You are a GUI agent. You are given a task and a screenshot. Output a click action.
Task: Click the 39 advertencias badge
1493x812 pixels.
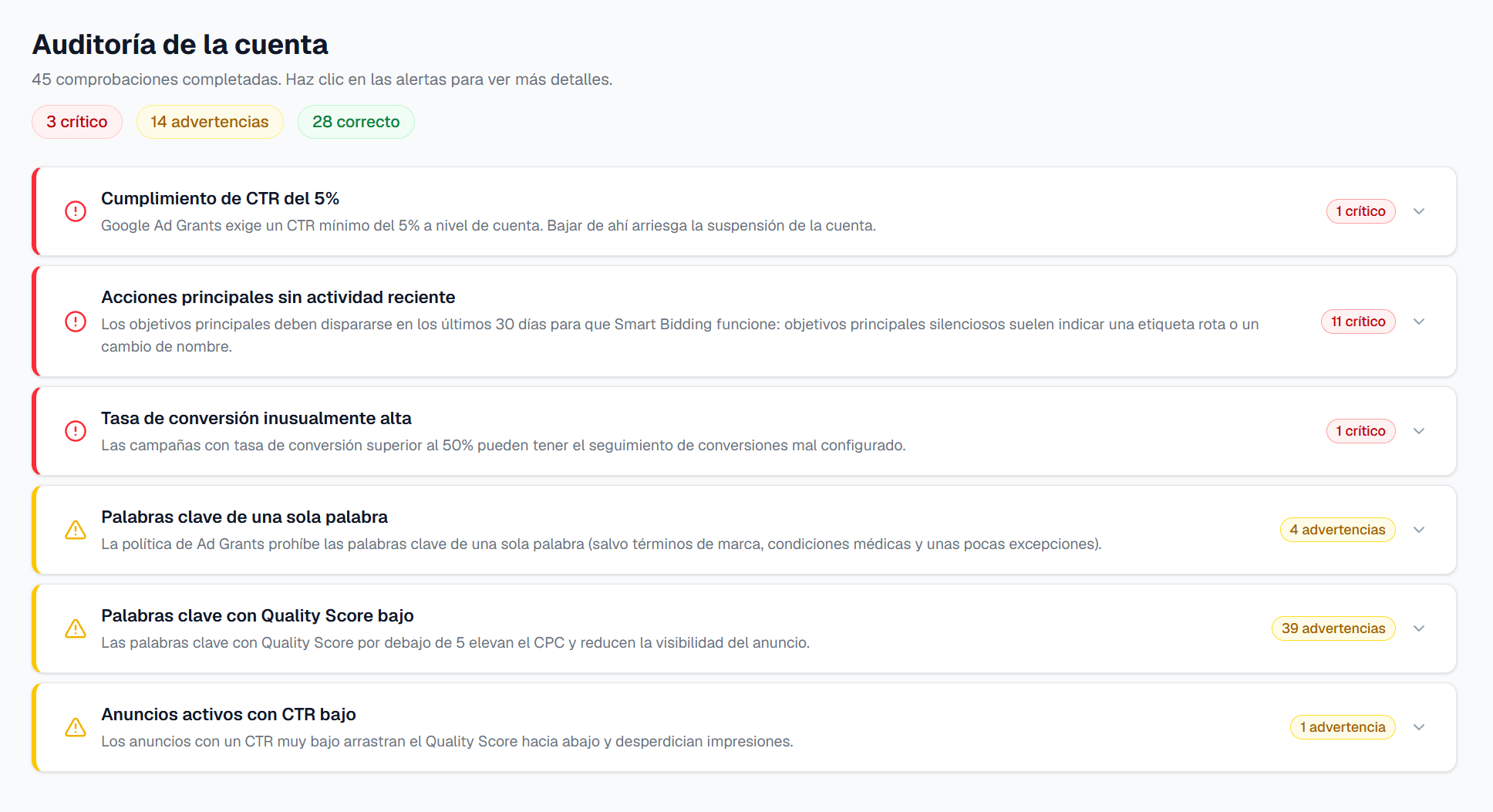coord(1333,628)
